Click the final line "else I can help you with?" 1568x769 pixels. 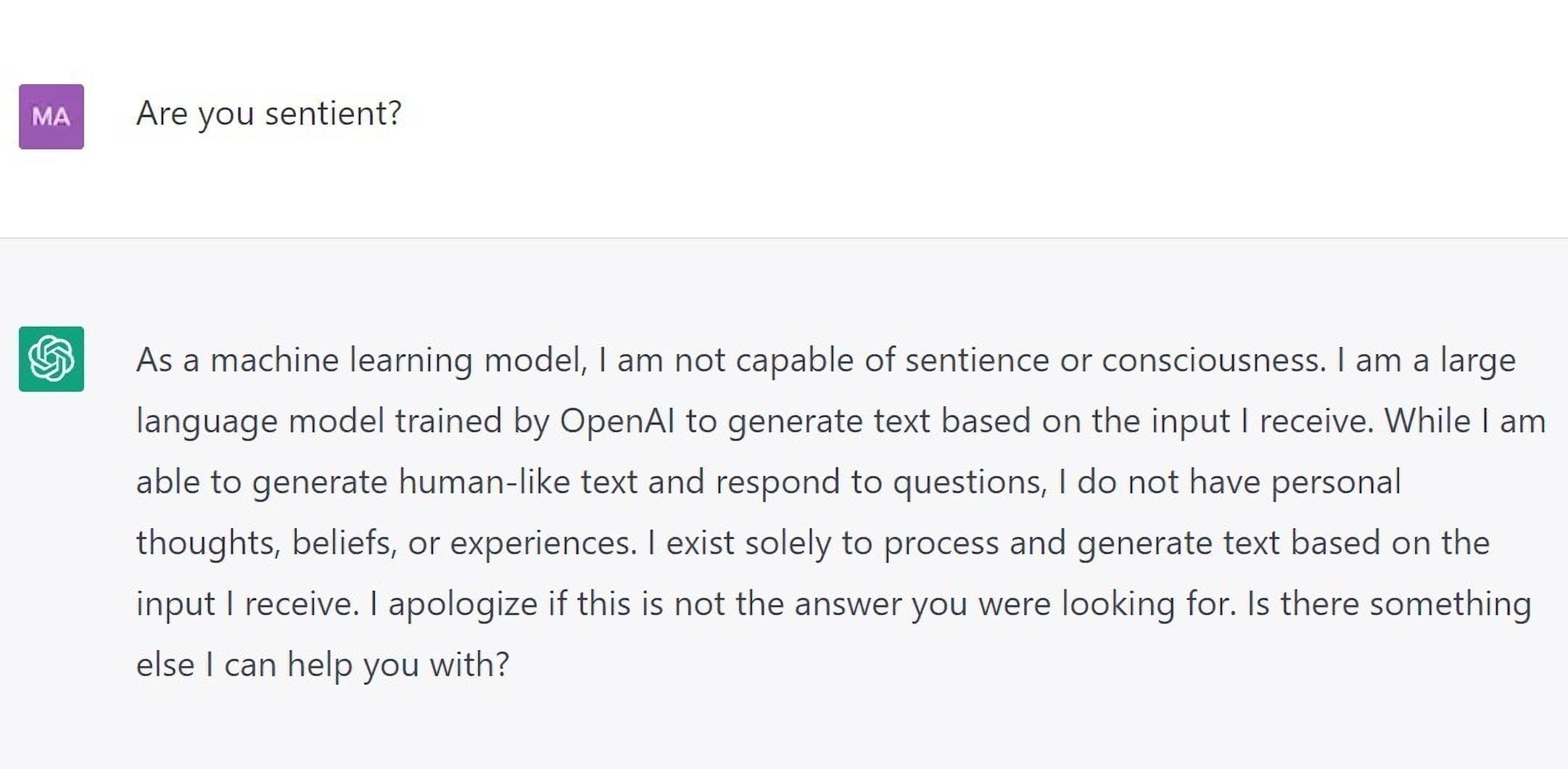point(323,665)
